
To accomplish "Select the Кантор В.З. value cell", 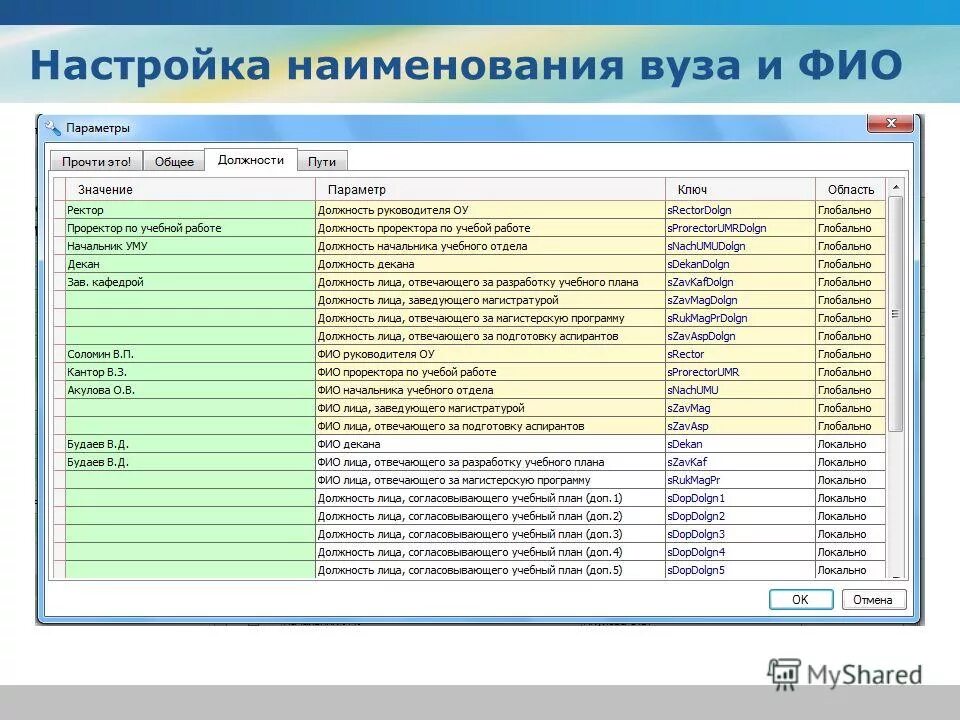I will click(190, 372).
